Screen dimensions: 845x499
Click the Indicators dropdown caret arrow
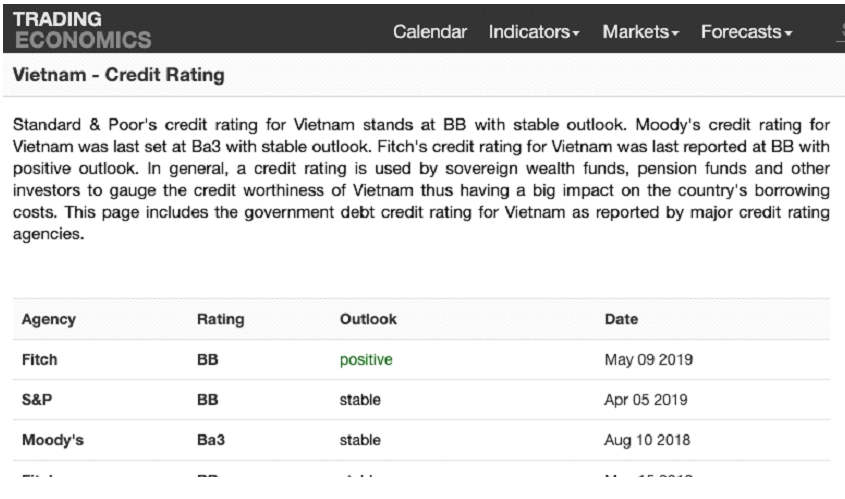coord(576,33)
